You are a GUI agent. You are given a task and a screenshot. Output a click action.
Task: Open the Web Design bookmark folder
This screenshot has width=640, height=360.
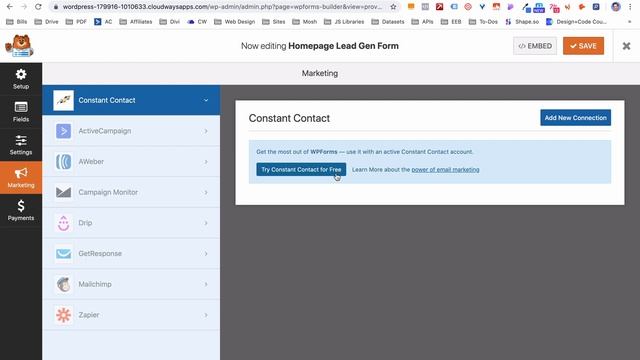tap(234, 22)
